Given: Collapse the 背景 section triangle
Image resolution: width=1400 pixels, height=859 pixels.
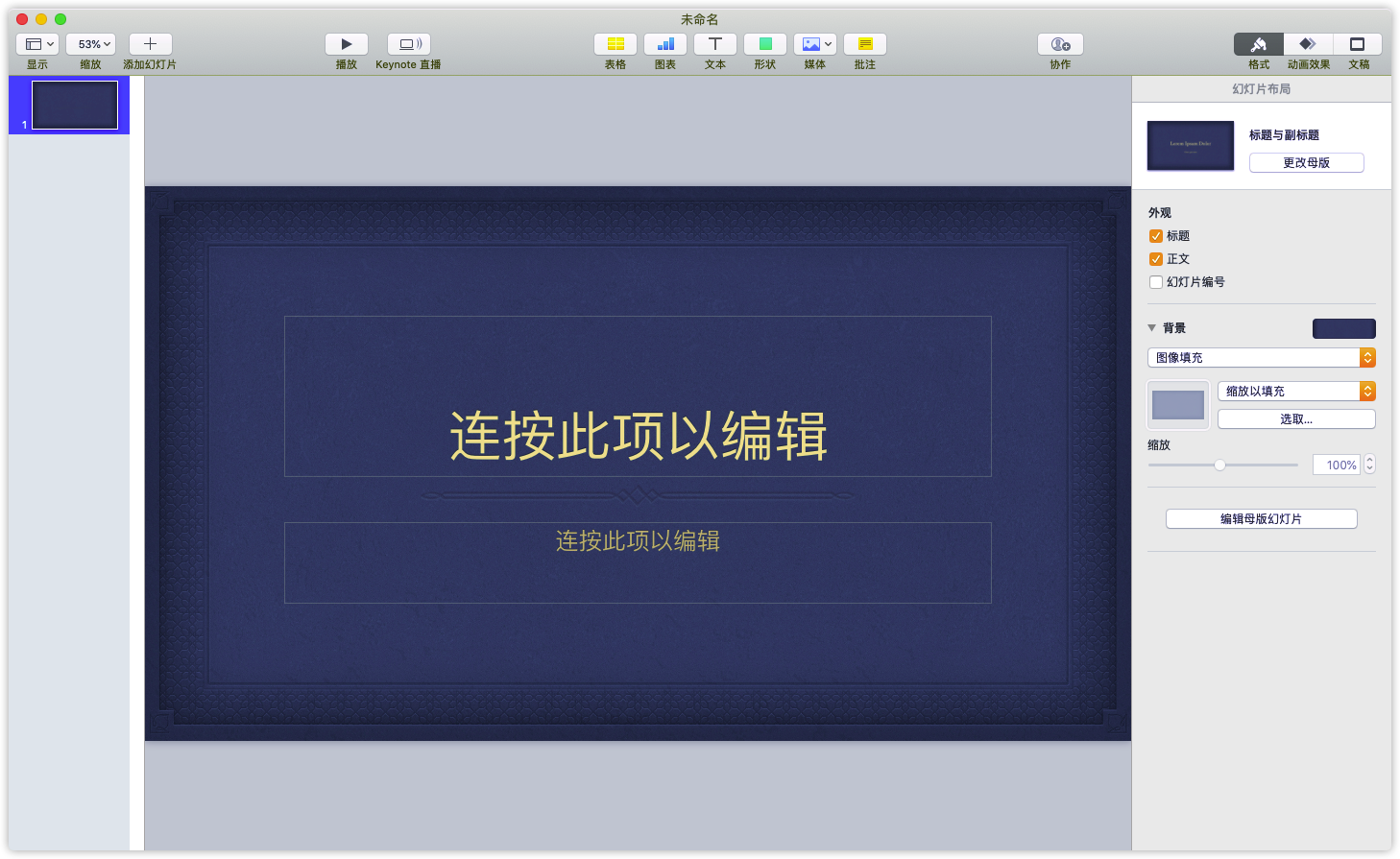Looking at the screenshot, I should pos(1152,328).
